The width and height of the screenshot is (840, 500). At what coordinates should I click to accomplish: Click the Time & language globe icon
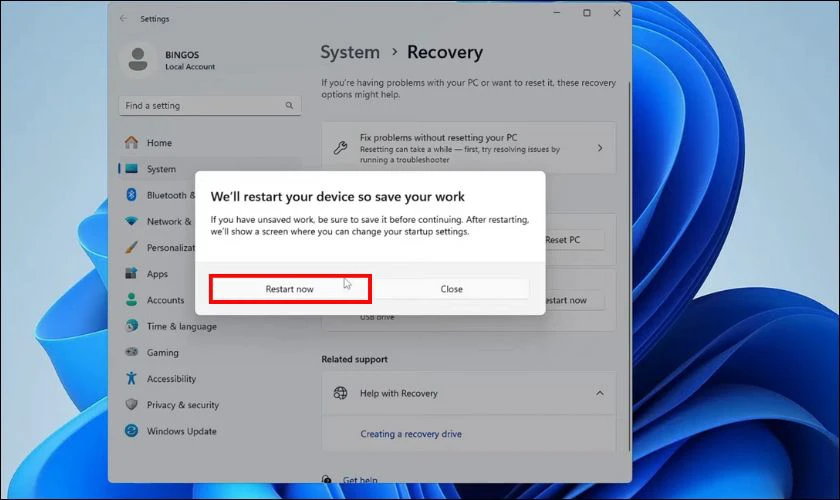131,325
